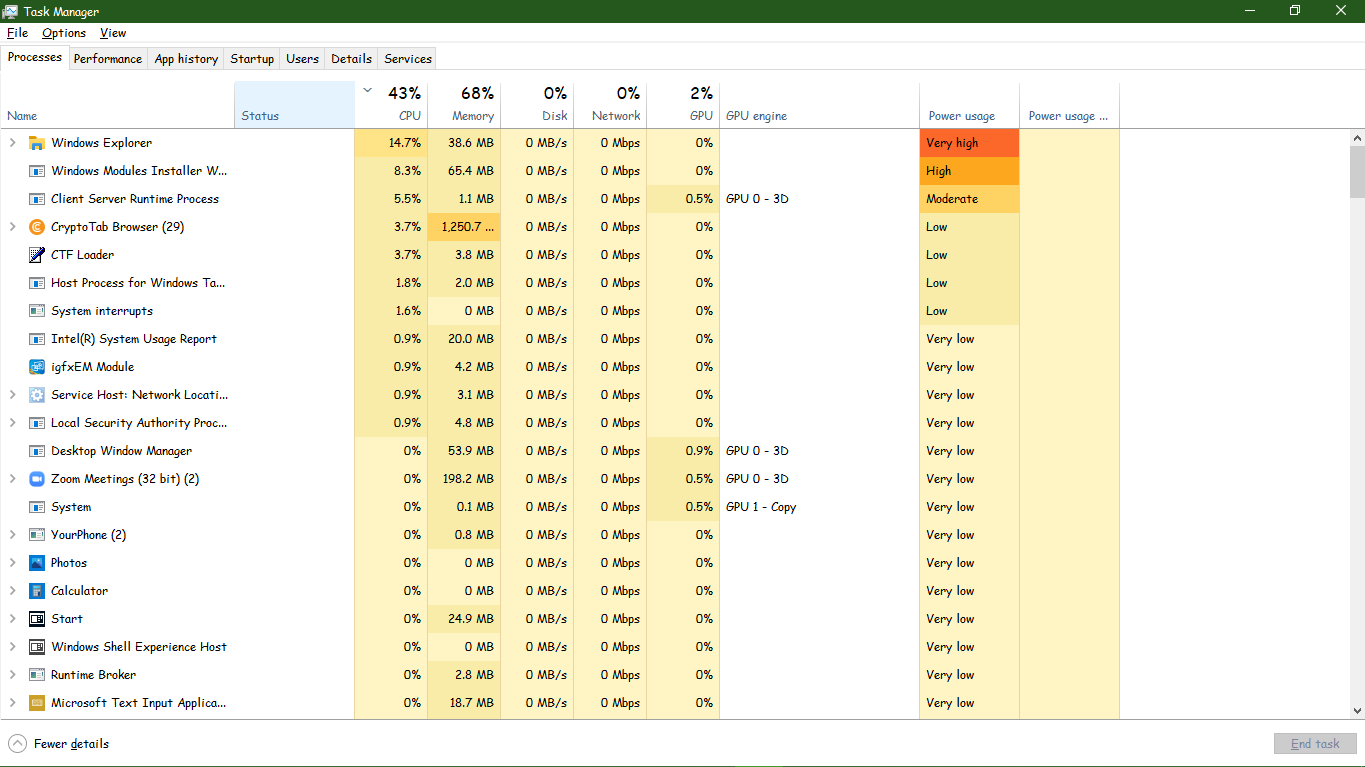
Task: Open the File menu
Action: [17, 33]
